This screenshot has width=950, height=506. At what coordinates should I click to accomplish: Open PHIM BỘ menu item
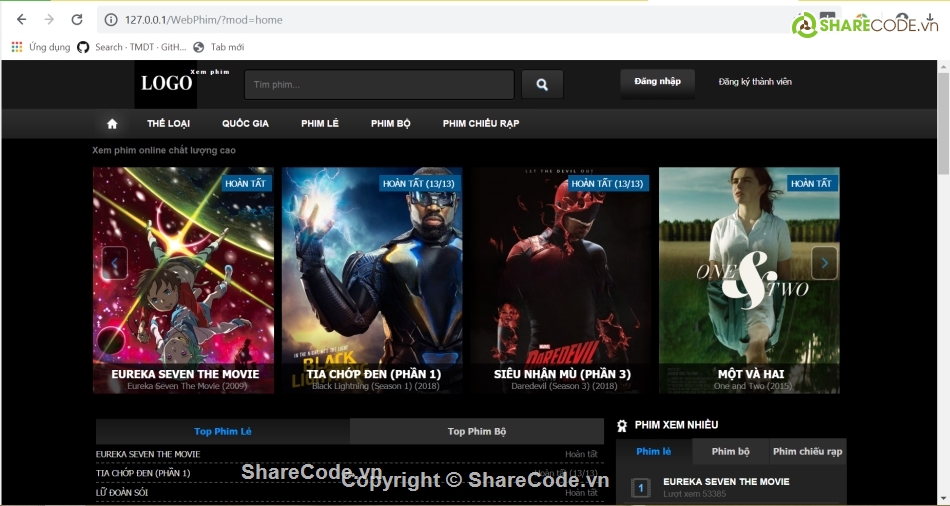[391, 124]
